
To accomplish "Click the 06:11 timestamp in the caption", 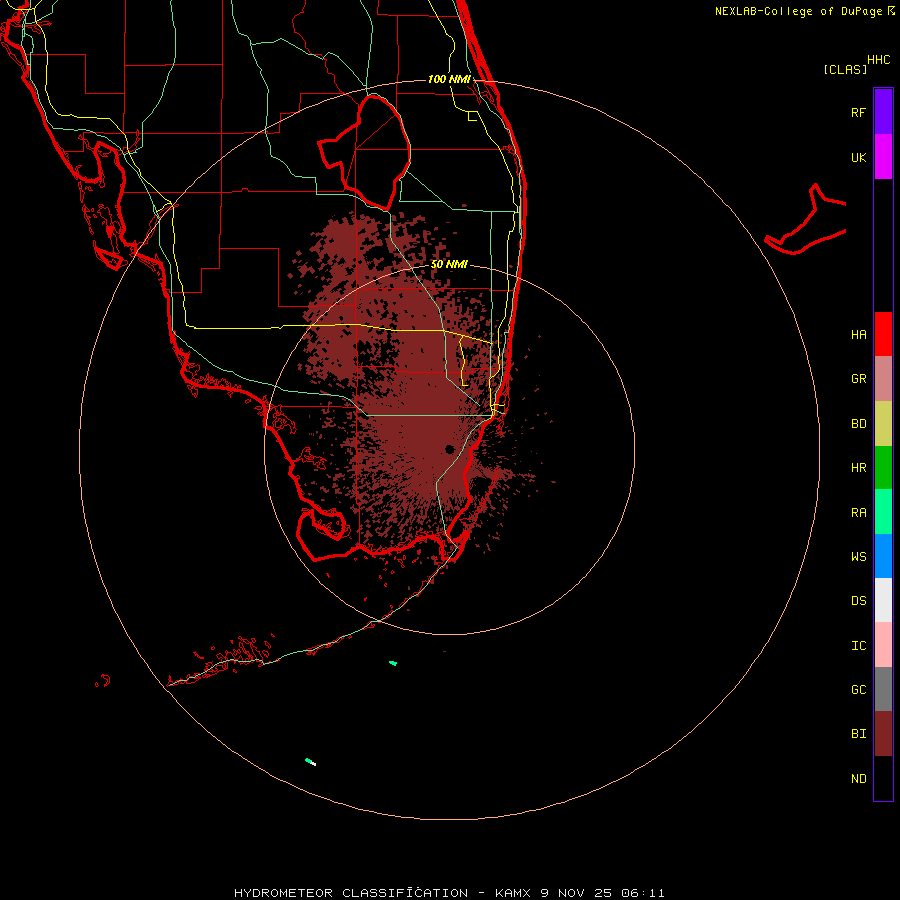I will [x=638, y=893].
